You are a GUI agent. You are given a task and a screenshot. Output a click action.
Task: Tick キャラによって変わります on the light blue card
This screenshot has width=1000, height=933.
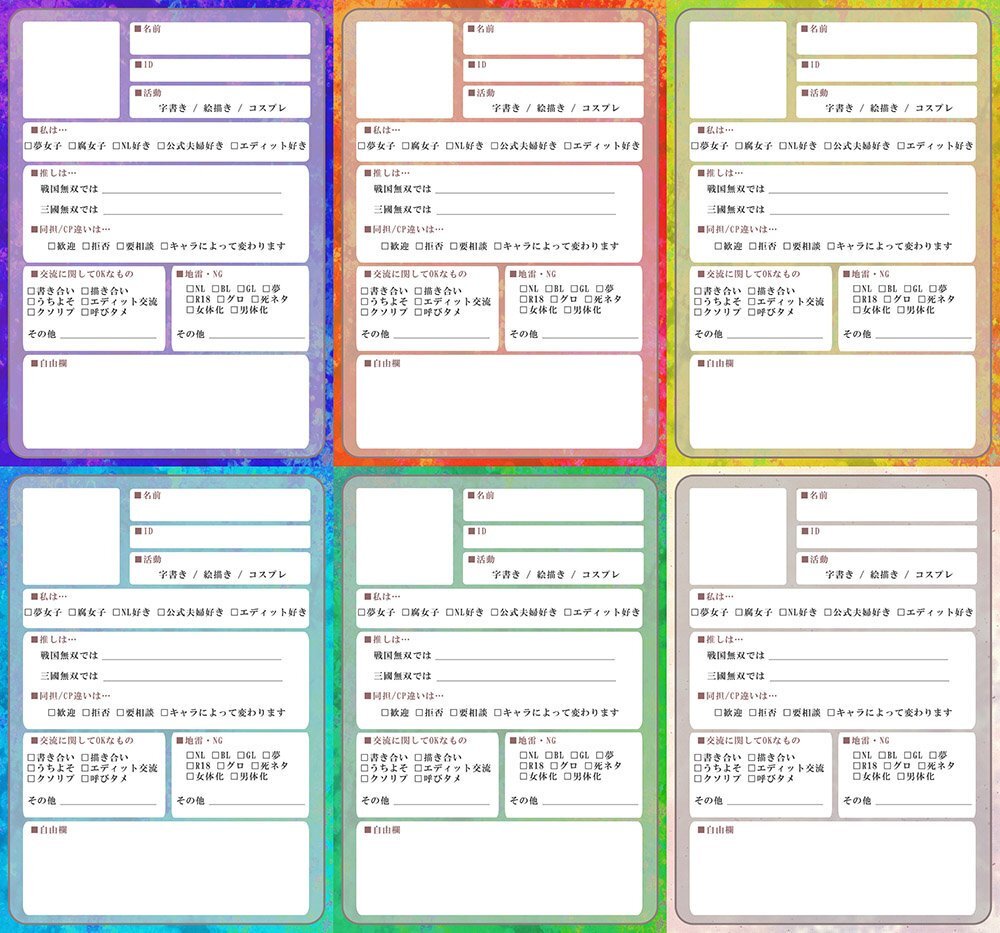click(165, 712)
